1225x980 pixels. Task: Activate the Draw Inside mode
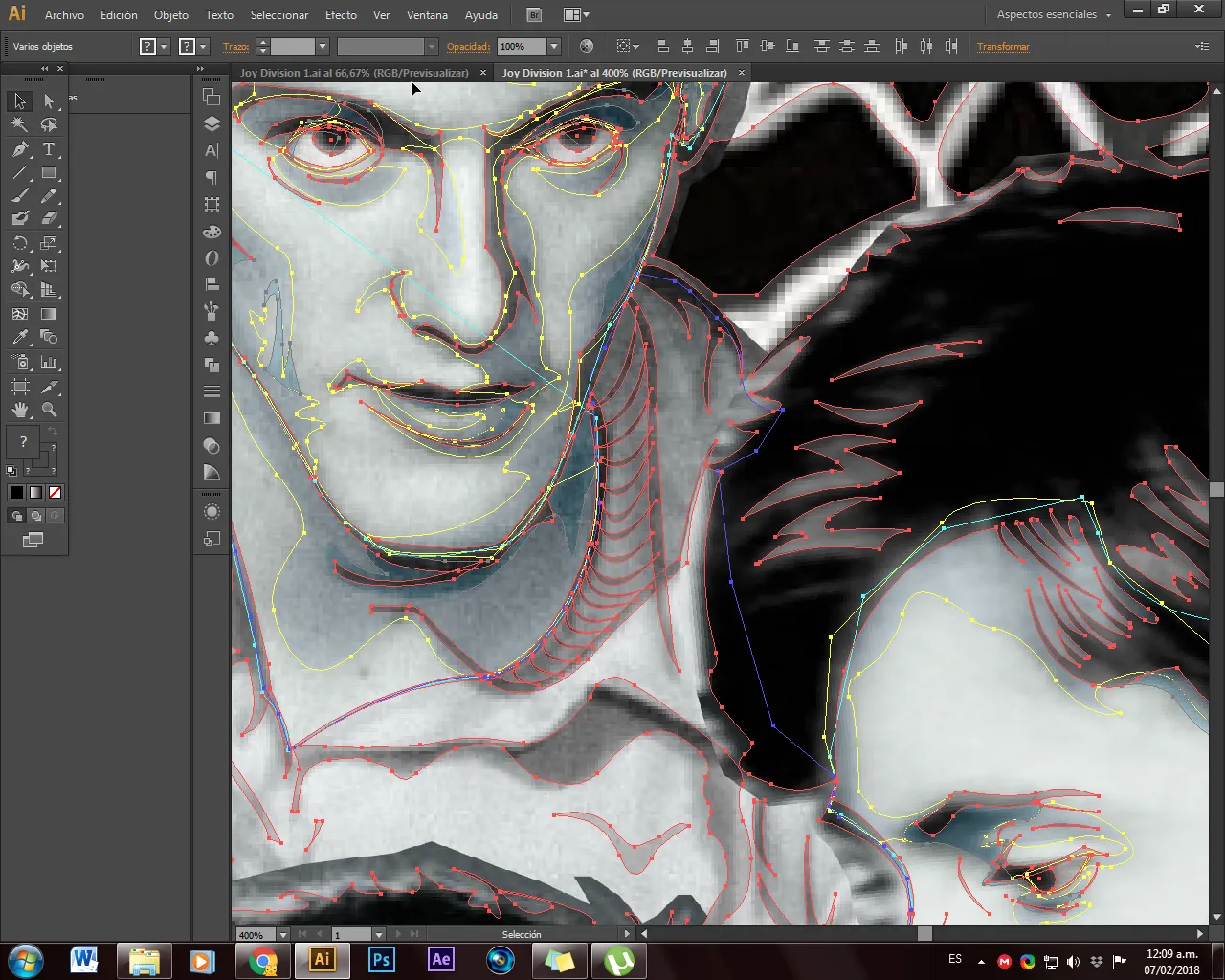[x=56, y=516]
